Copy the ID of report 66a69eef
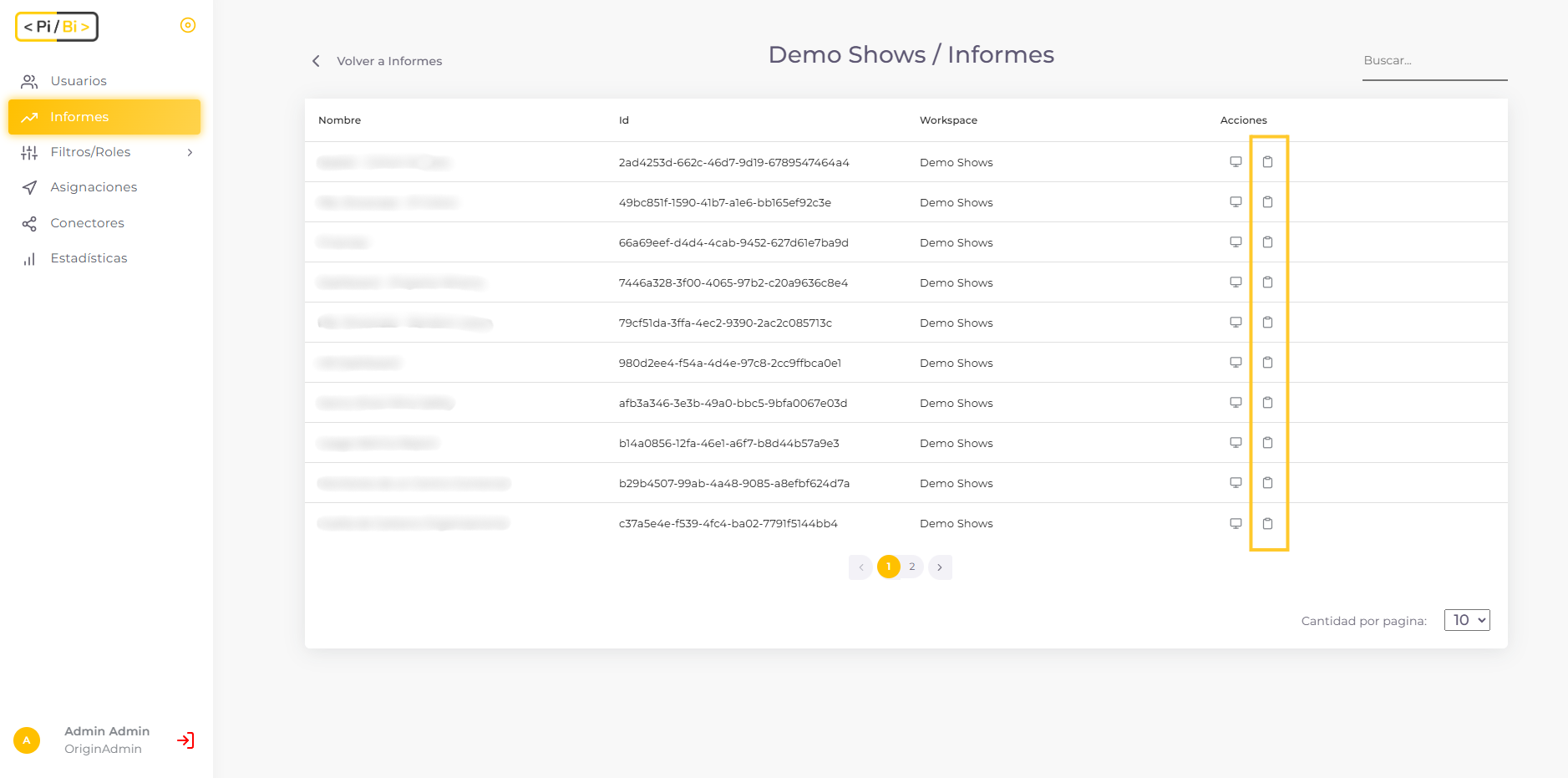The image size is (1568, 778). pyautogui.click(x=1267, y=242)
